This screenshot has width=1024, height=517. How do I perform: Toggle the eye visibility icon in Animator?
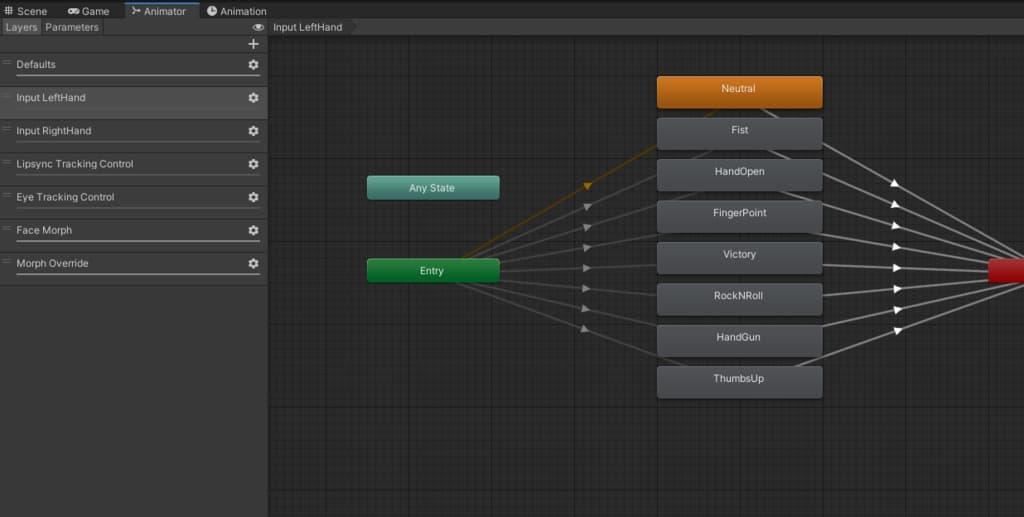(258, 28)
